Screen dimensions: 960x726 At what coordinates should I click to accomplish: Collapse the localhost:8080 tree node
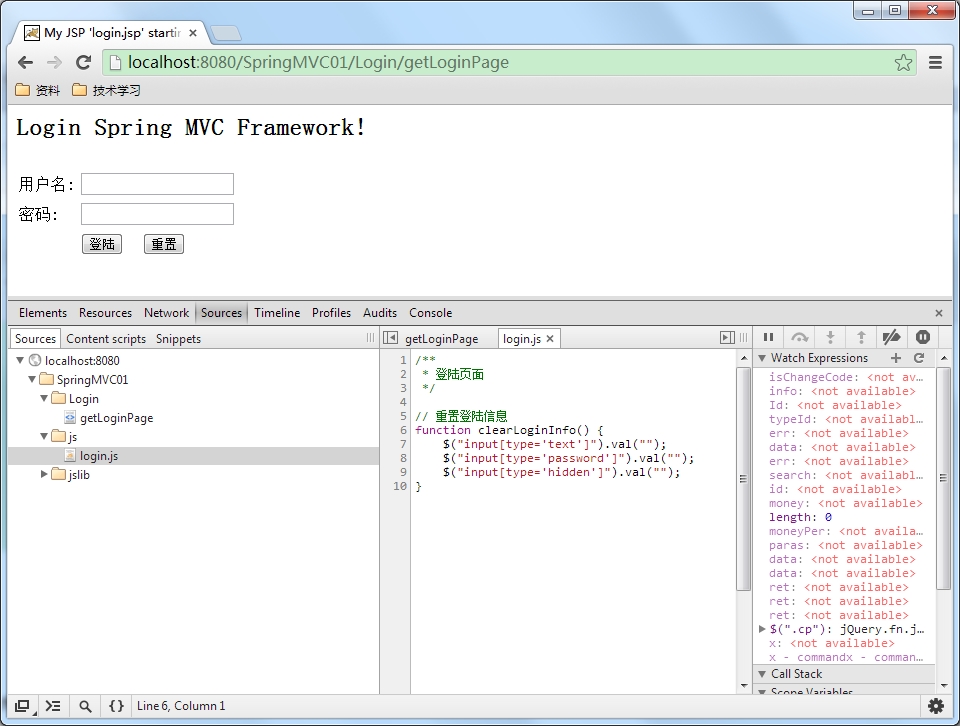20,361
